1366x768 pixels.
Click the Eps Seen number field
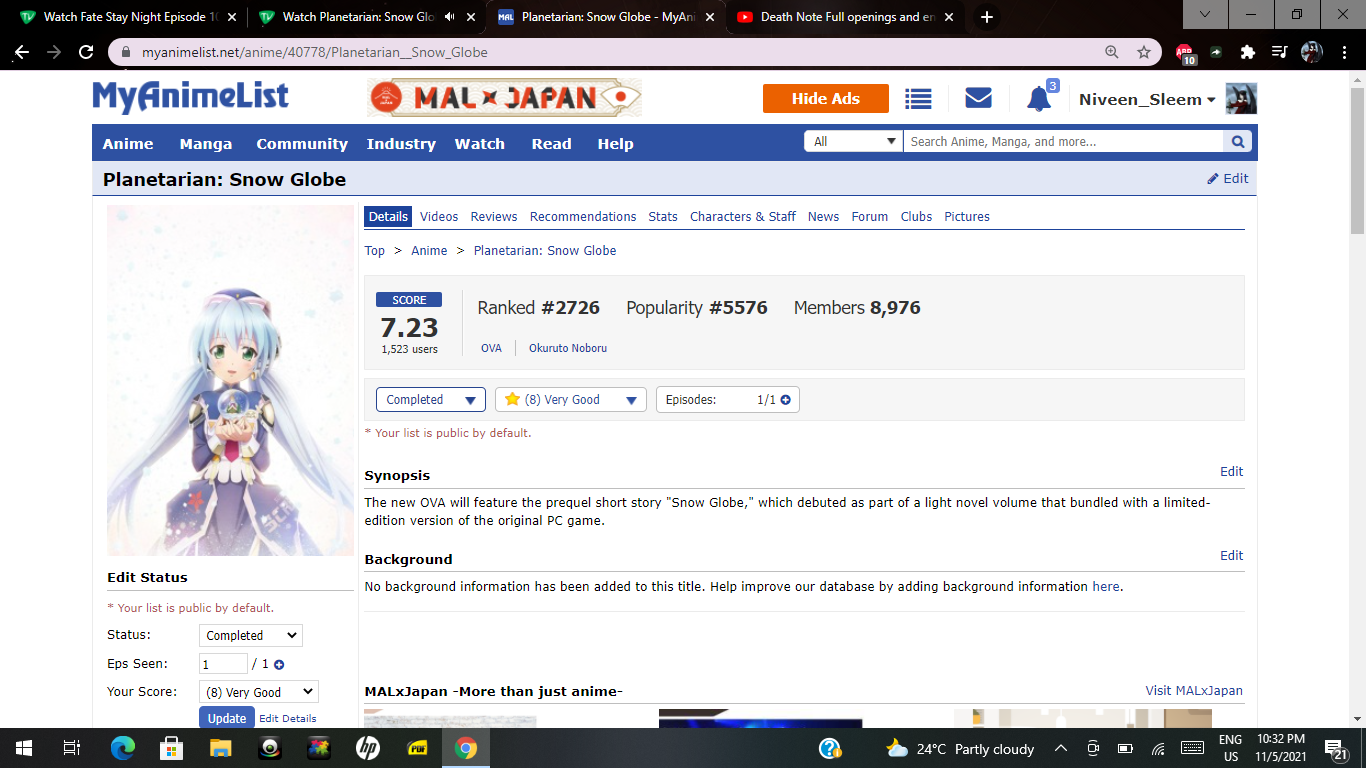pos(223,664)
